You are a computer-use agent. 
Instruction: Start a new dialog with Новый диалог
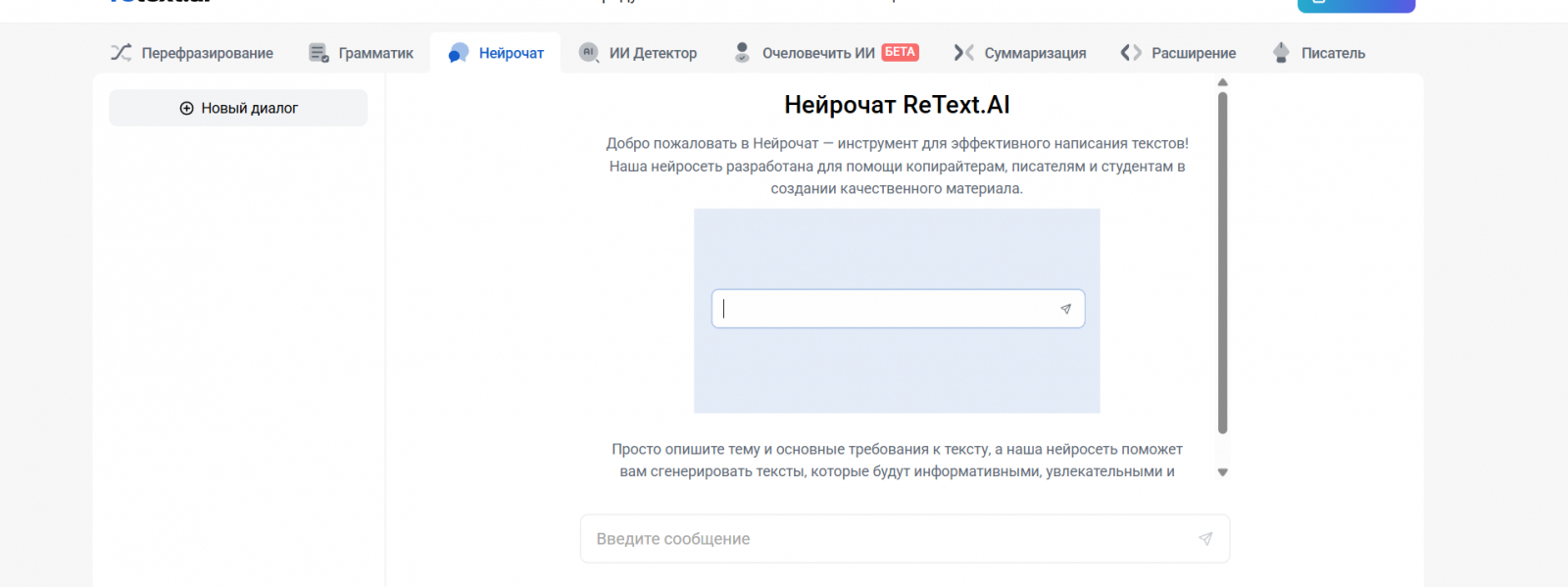(238, 108)
